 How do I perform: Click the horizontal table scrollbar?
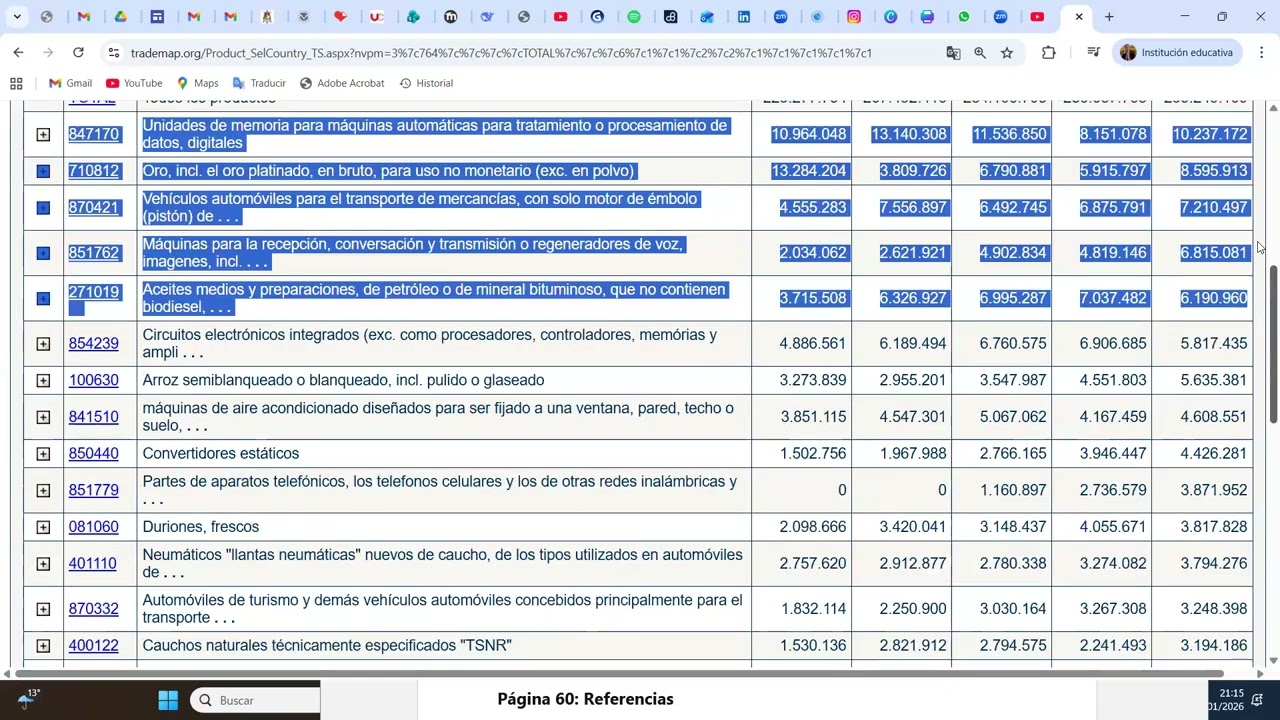(x=617, y=674)
